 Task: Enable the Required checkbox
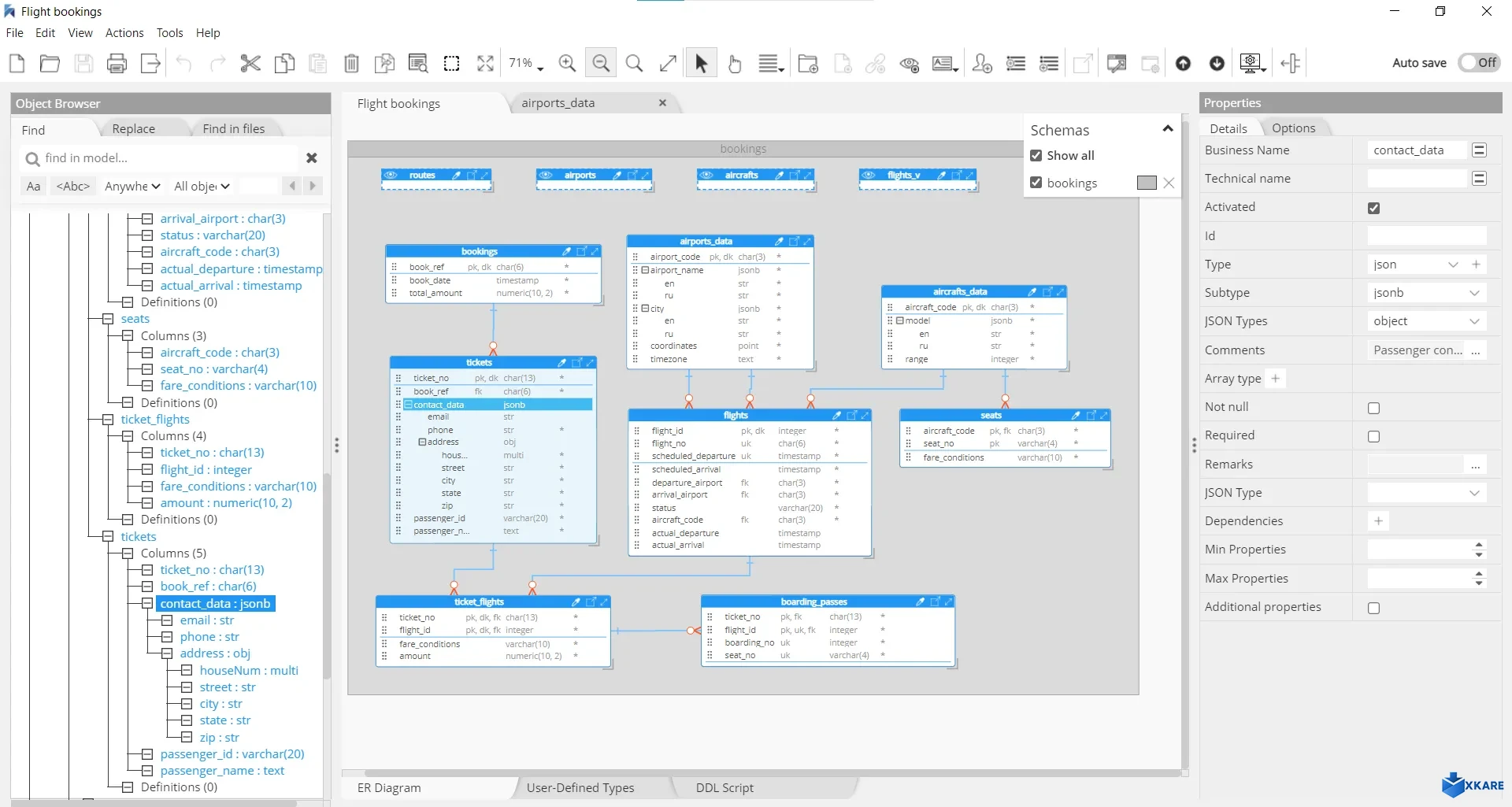1374,436
